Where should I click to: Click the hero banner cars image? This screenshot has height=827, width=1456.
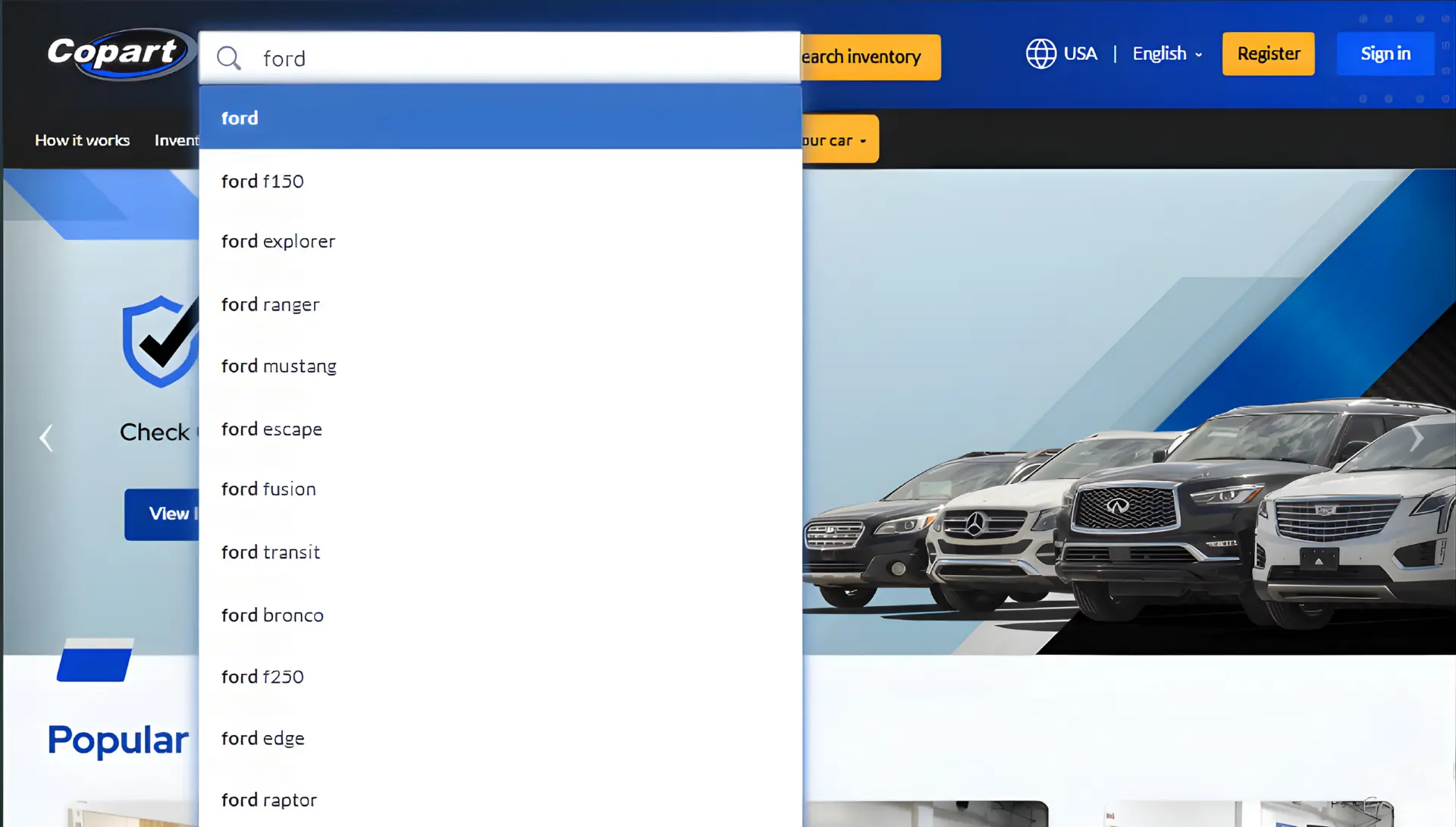[x=1129, y=514]
